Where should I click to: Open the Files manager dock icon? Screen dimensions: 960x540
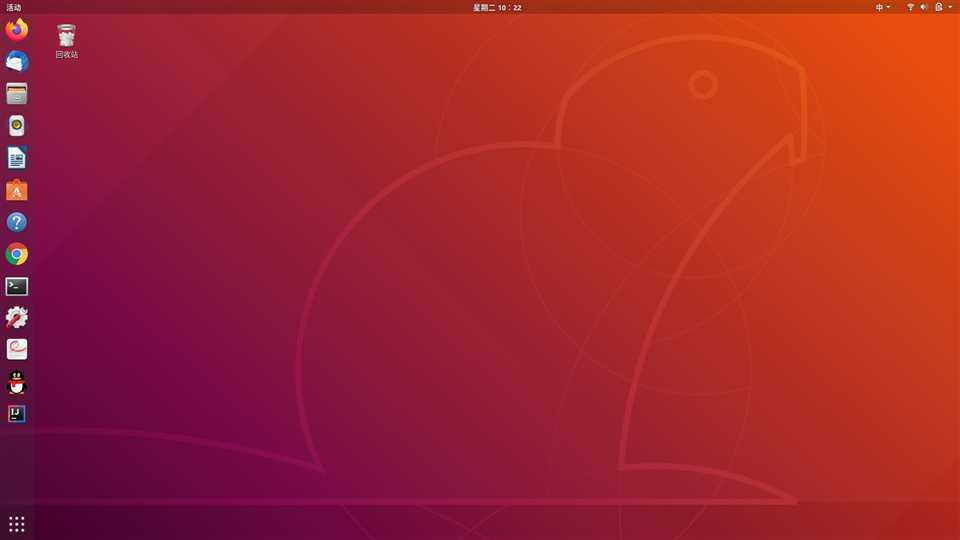[17, 94]
